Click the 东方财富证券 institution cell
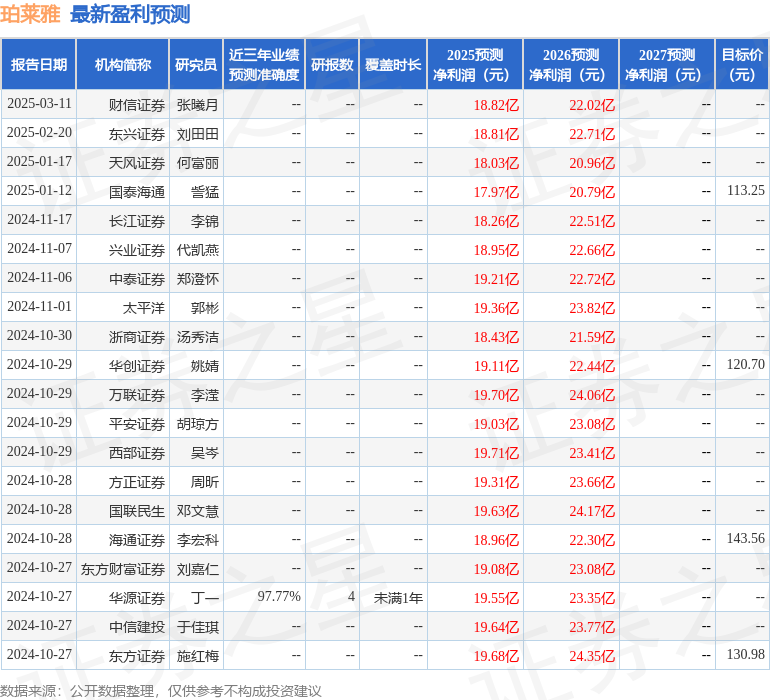This screenshot has width=770, height=700. (x=123, y=569)
